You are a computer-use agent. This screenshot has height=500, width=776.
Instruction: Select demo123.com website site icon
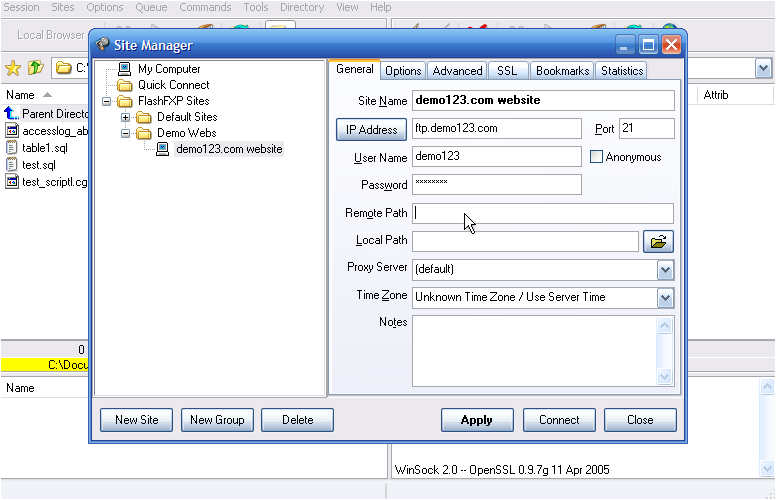click(x=163, y=149)
